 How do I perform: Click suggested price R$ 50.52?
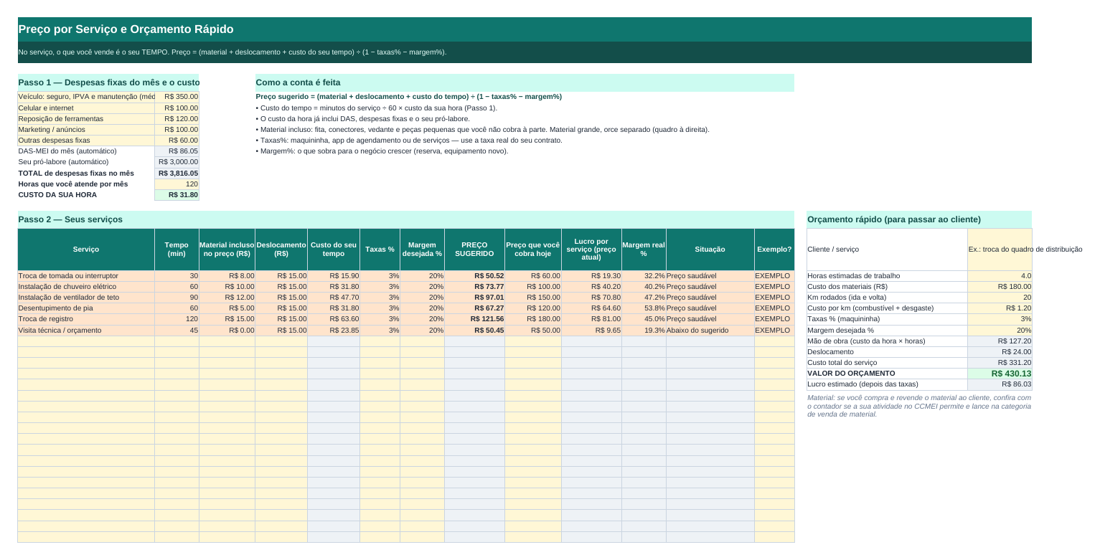tap(474, 276)
